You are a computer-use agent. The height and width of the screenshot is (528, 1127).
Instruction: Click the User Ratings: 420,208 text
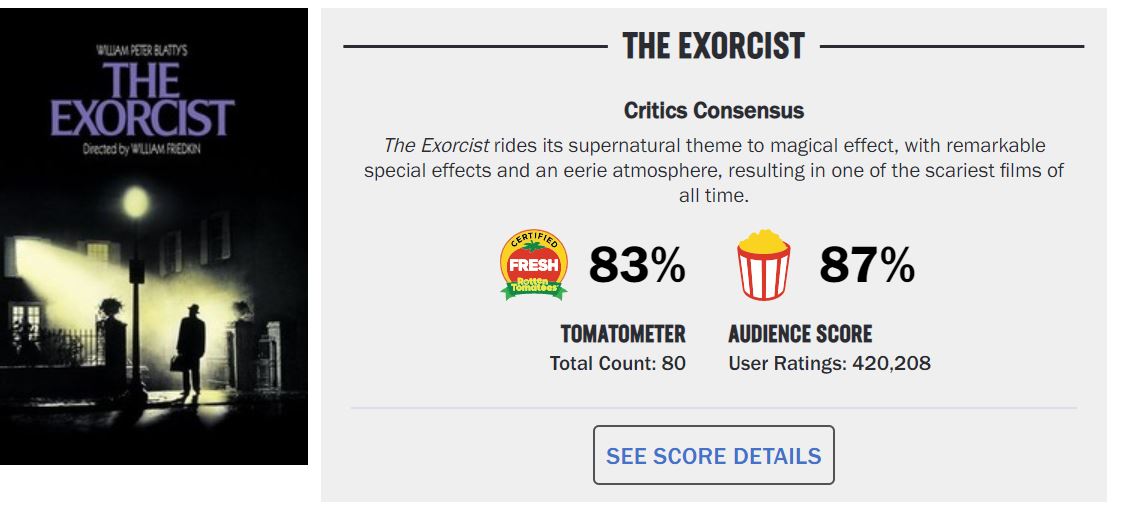(829, 363)
